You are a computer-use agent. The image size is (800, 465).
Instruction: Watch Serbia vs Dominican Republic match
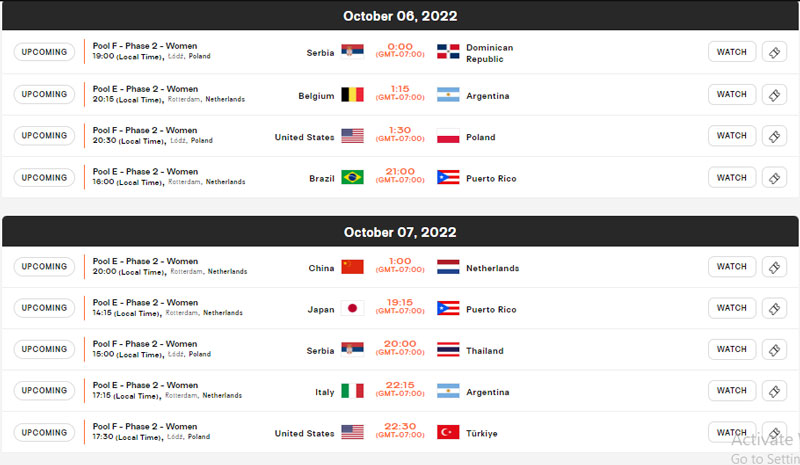[732, 52]
